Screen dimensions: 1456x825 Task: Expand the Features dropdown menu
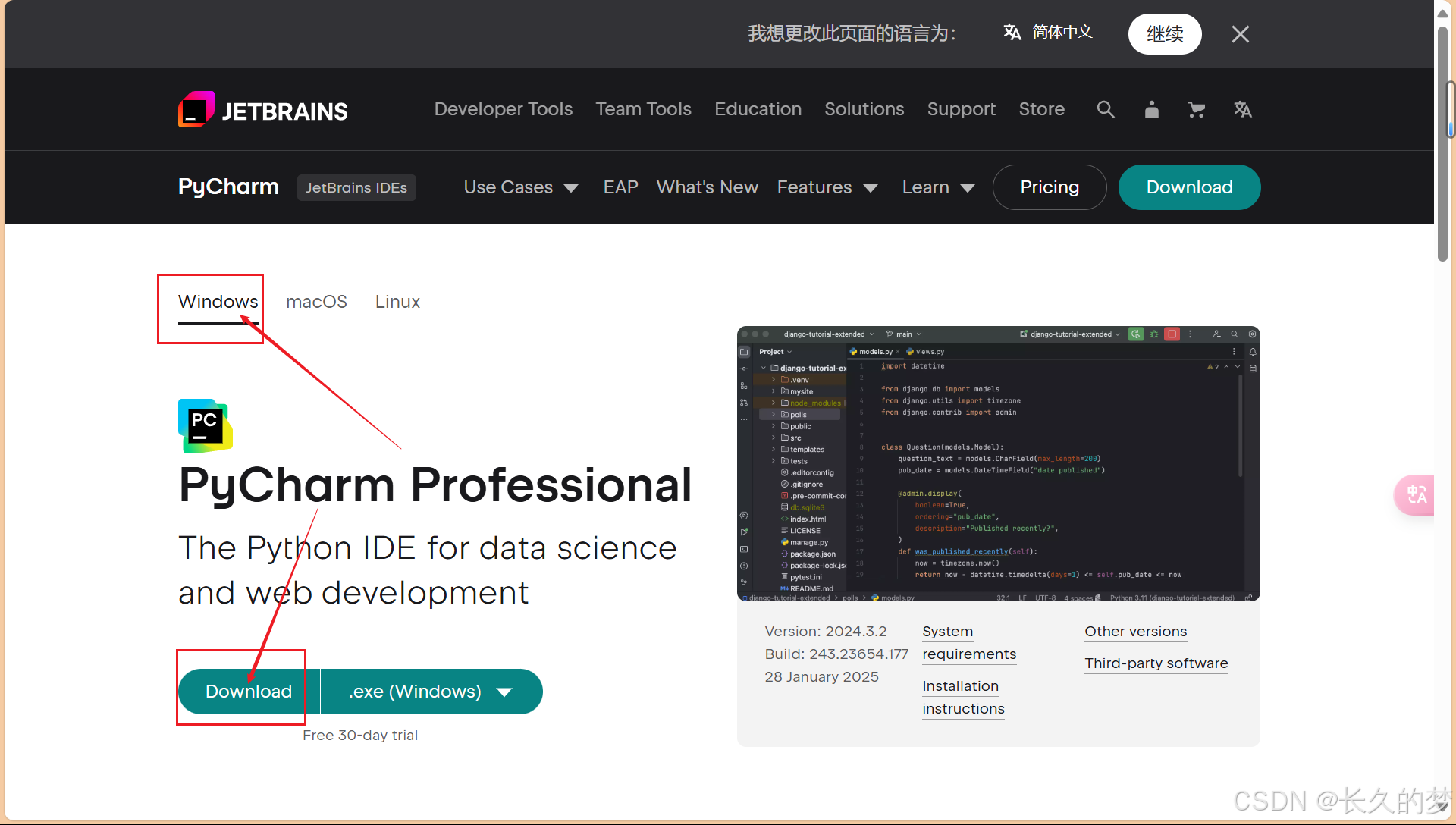827,187
